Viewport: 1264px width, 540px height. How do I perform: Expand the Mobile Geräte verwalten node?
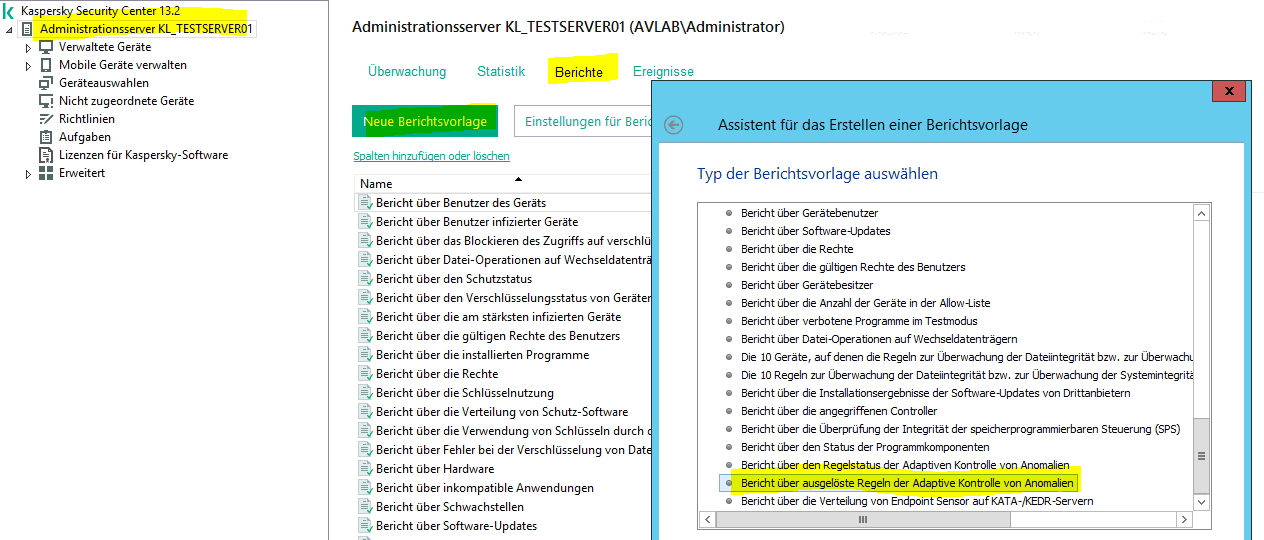28,66
